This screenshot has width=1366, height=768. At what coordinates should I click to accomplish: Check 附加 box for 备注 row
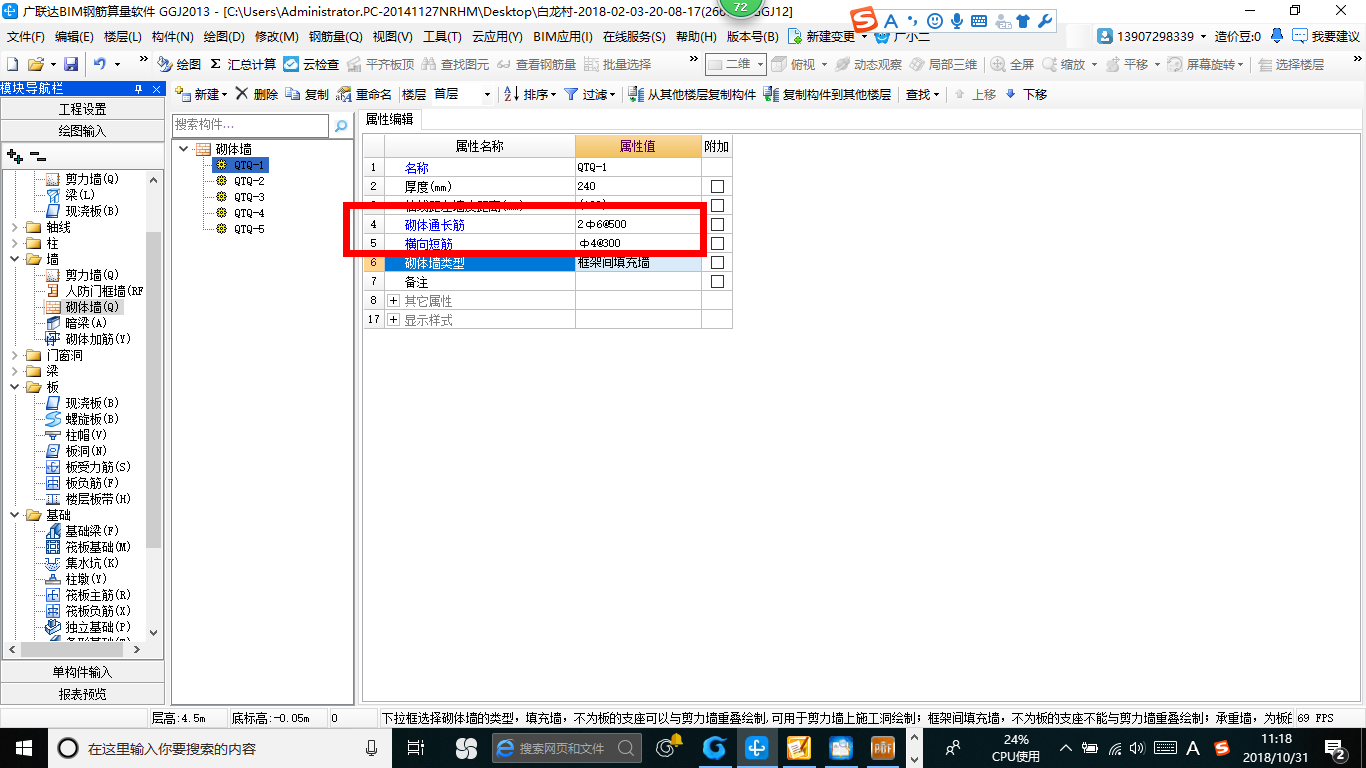[x=717, y=281]
